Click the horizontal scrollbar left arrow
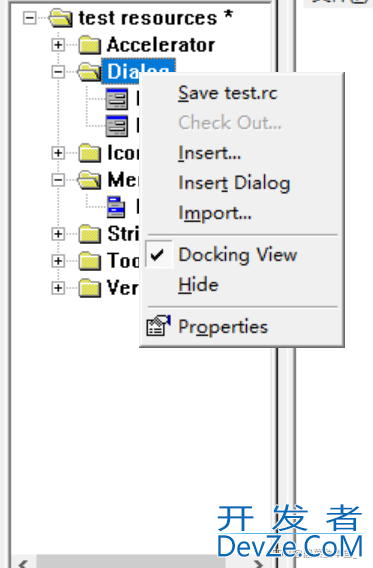The height and width of the screenshot is (568, 373). [23, 563]
